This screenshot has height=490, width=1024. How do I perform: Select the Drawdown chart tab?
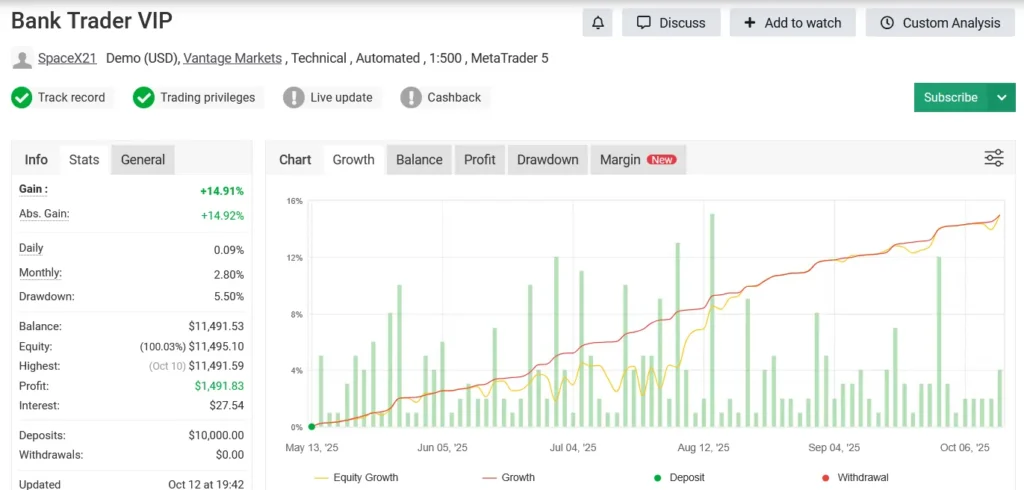(x=547, y=160)
